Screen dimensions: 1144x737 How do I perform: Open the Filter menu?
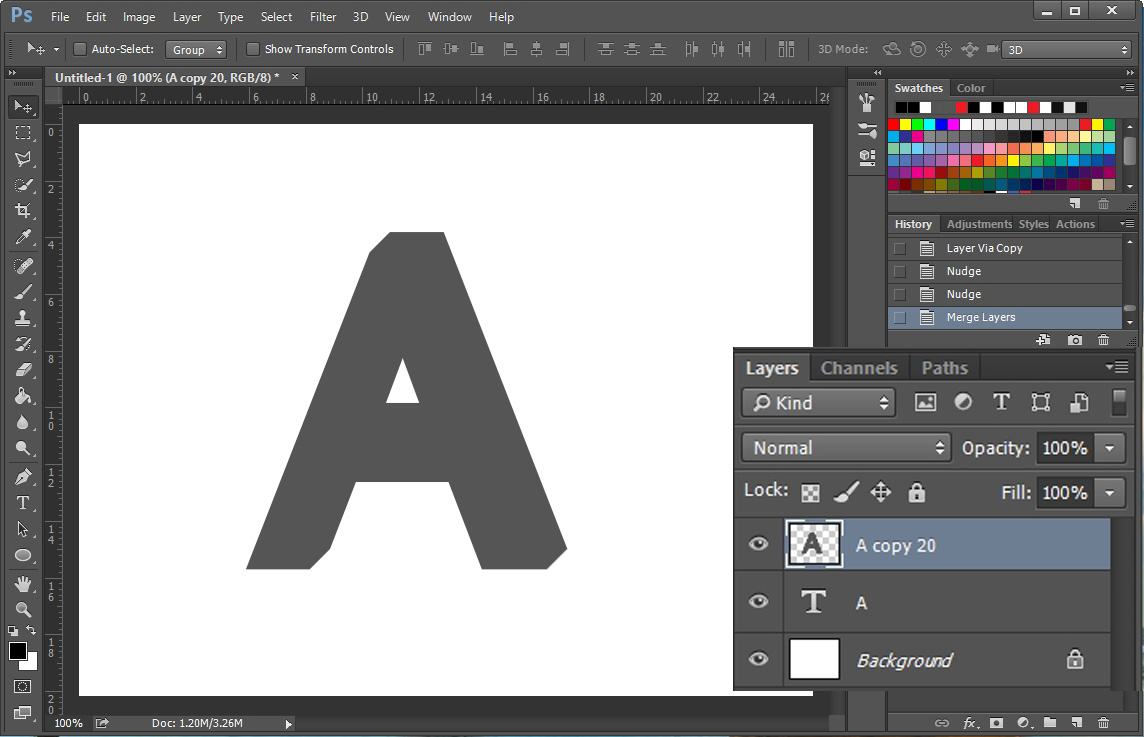click(x=322, y=17)
